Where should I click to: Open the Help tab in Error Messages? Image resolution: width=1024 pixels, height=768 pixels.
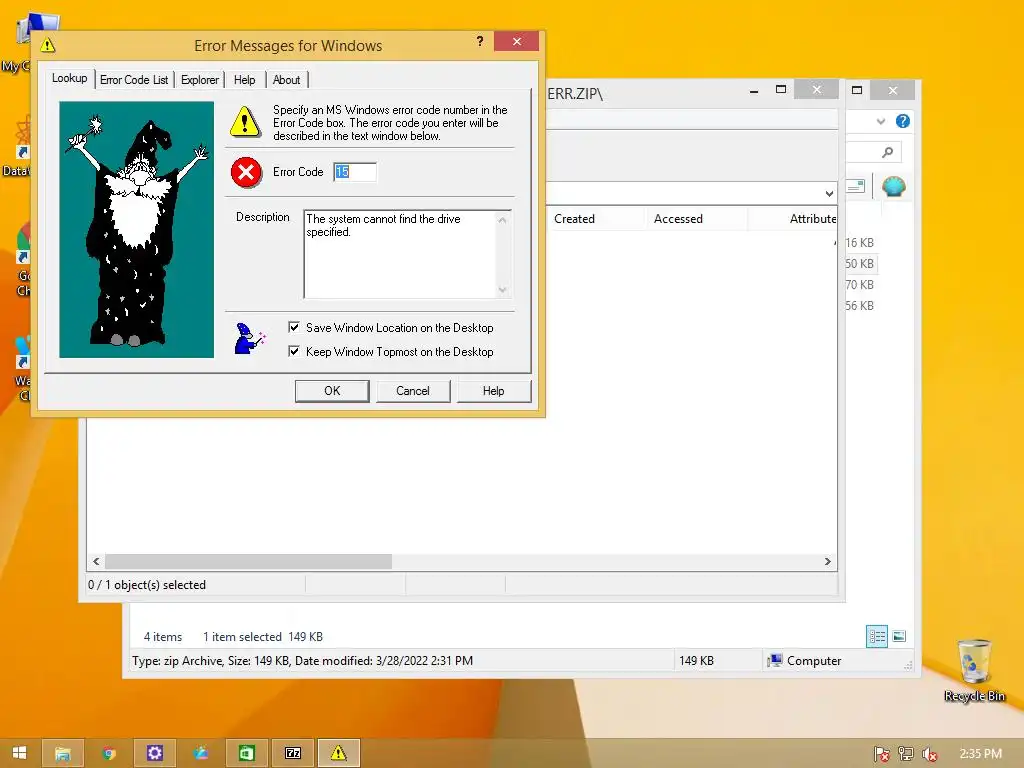(x=245, y=80)
